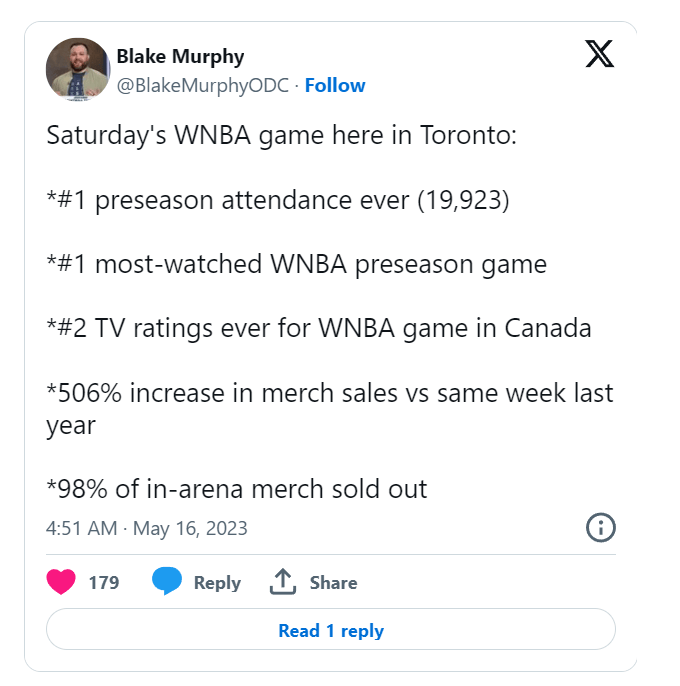Visit the @BlakeMurphyODC handle link
The image size is (680, 686).
coord(203,85)
